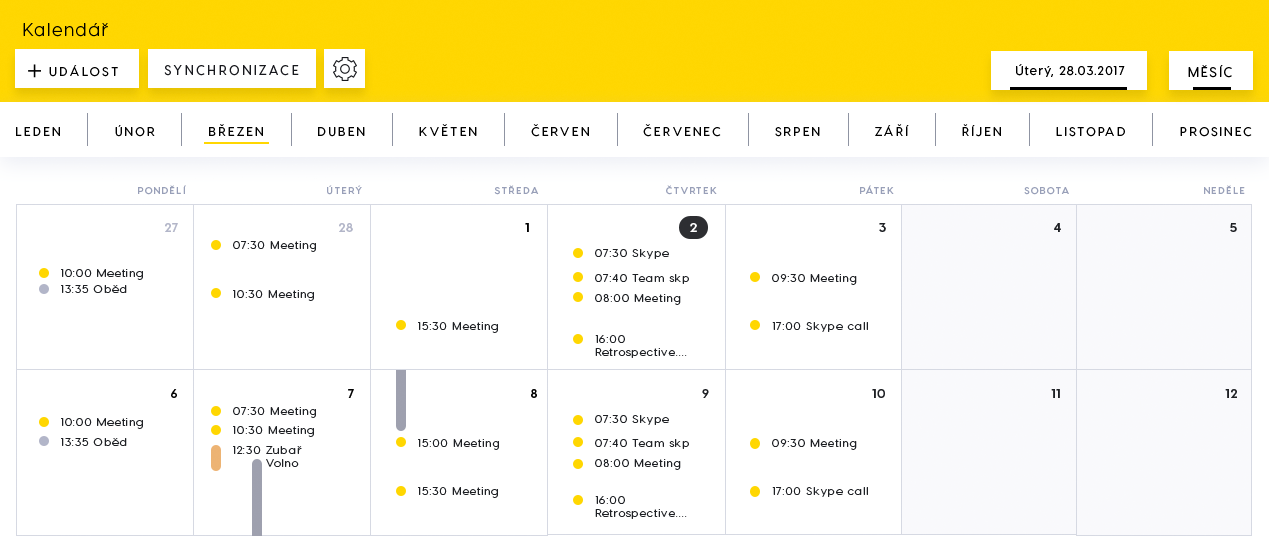
Task: Open the date picker showing Úterý, 28.03.2017
Action: 1069,71
